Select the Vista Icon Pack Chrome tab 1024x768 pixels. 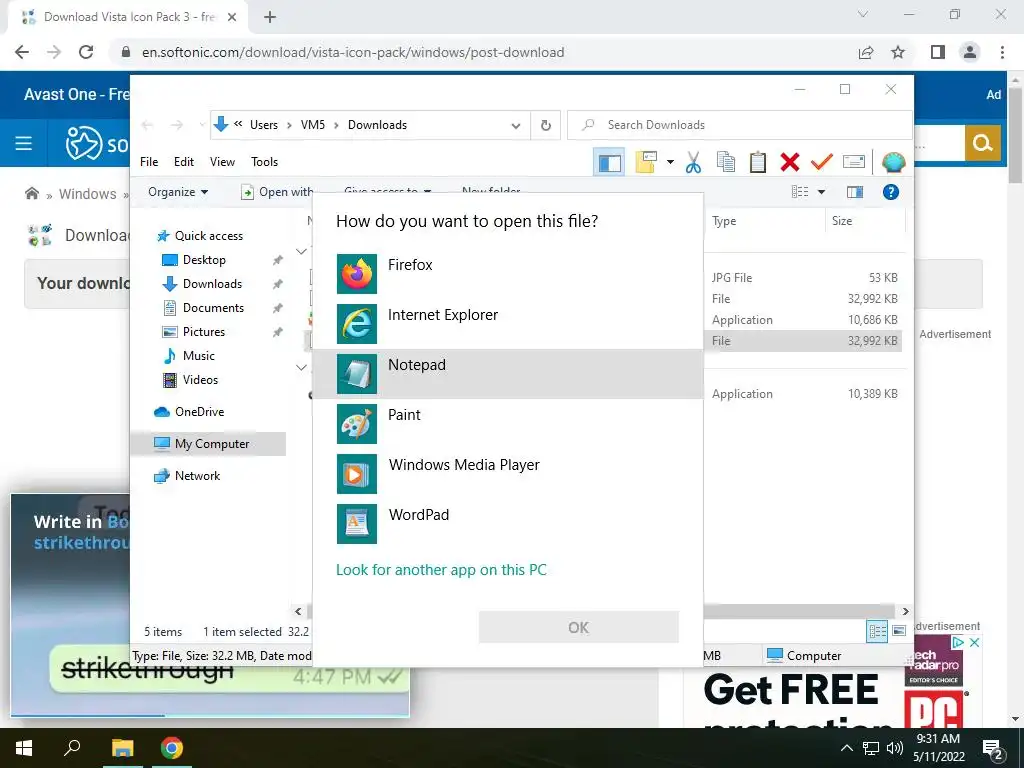(127, 18)
